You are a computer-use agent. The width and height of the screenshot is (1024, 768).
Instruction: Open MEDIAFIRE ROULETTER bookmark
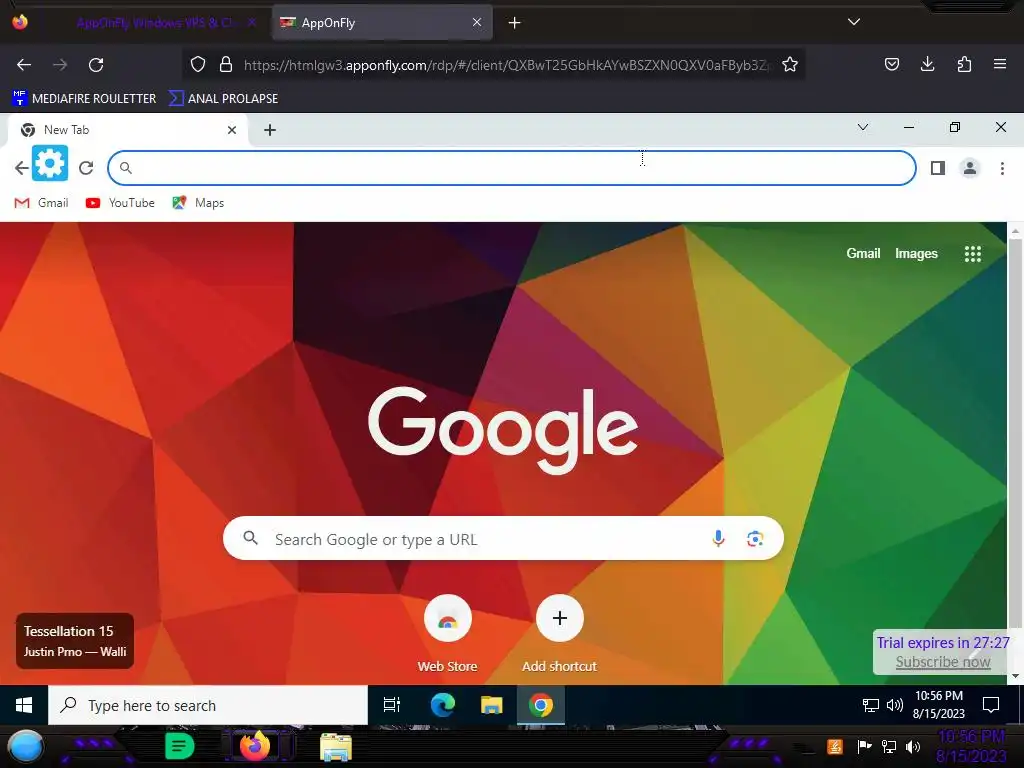tap(84, 99)
